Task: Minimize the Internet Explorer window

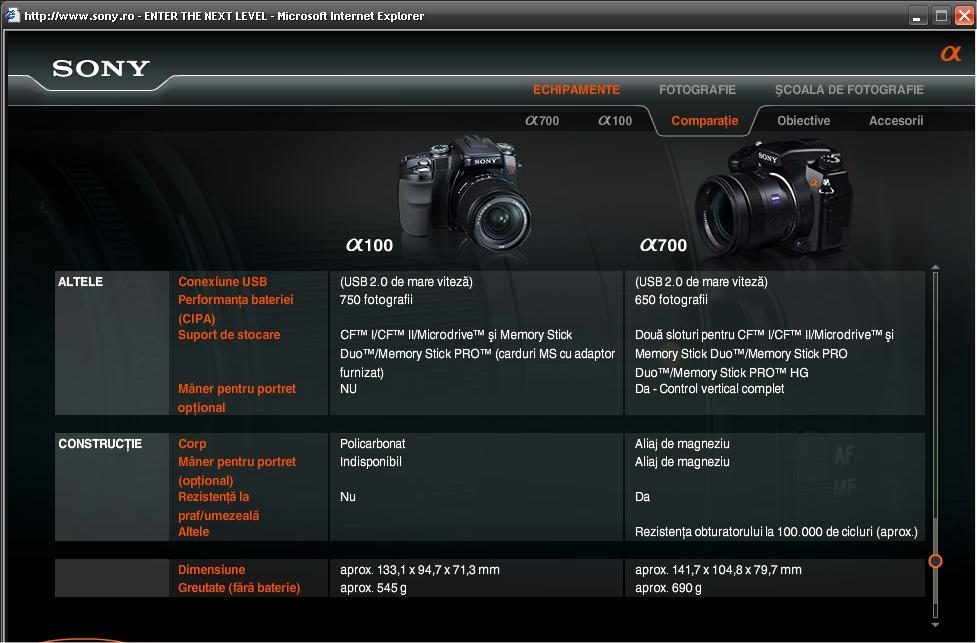Action: (917, 16)
